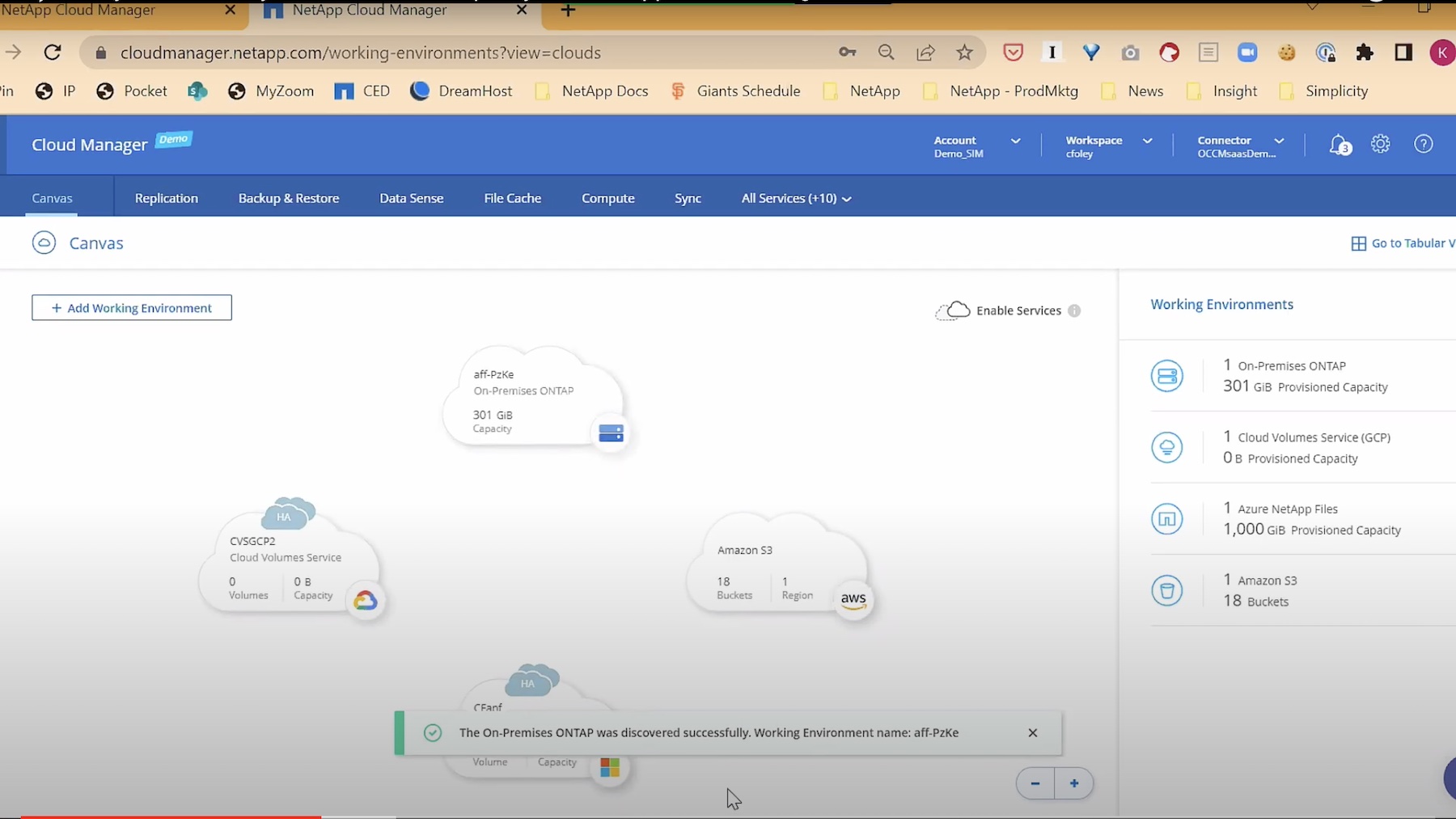Click the aws icon on Amazon S3 cloud
This screenshot has height=819, width=1456.
point(853,600)
